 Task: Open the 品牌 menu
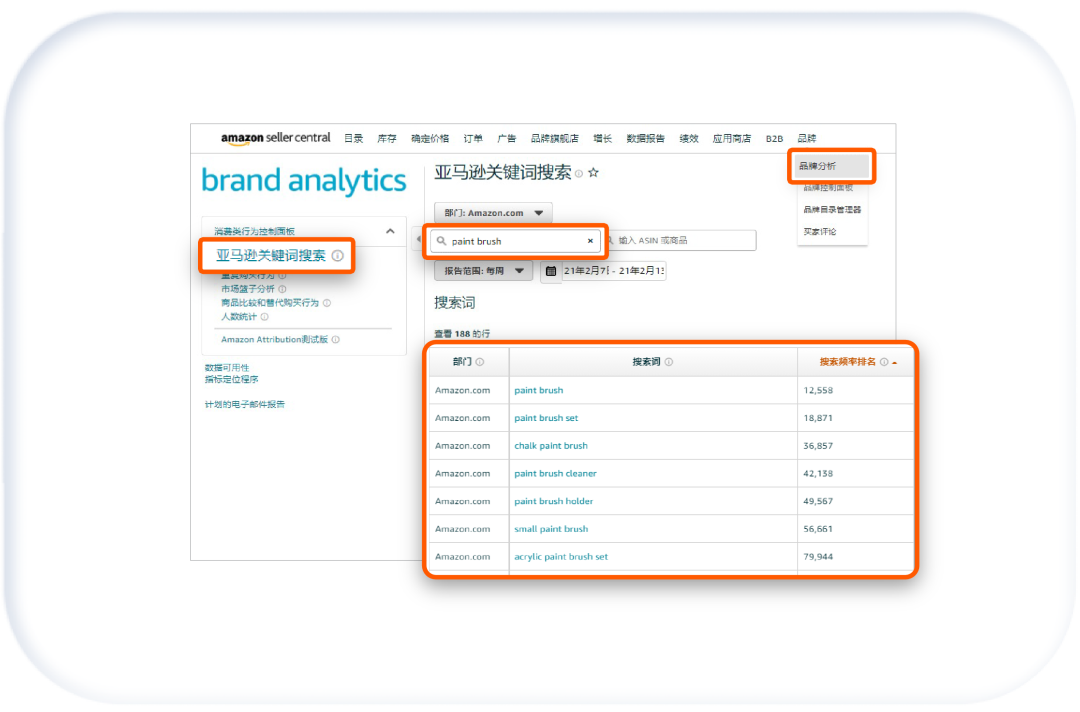click(807, 138)
